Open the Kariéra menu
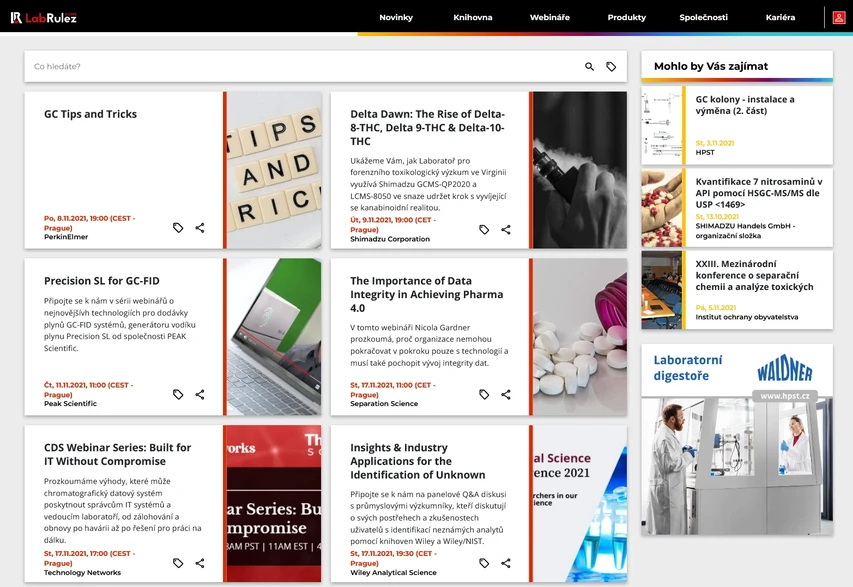This screenshot has height=587, width=853. click(780, 17)
